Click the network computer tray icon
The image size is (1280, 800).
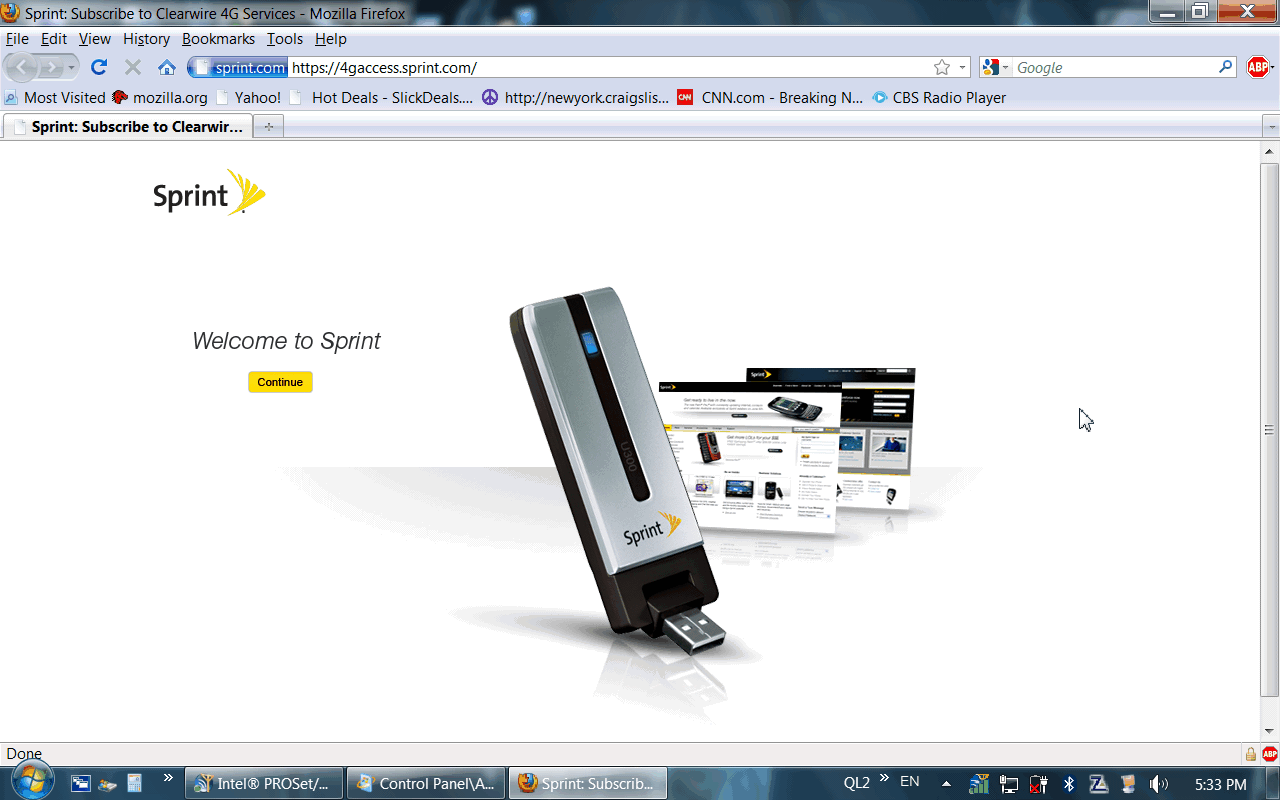[x=1009, y=783]
